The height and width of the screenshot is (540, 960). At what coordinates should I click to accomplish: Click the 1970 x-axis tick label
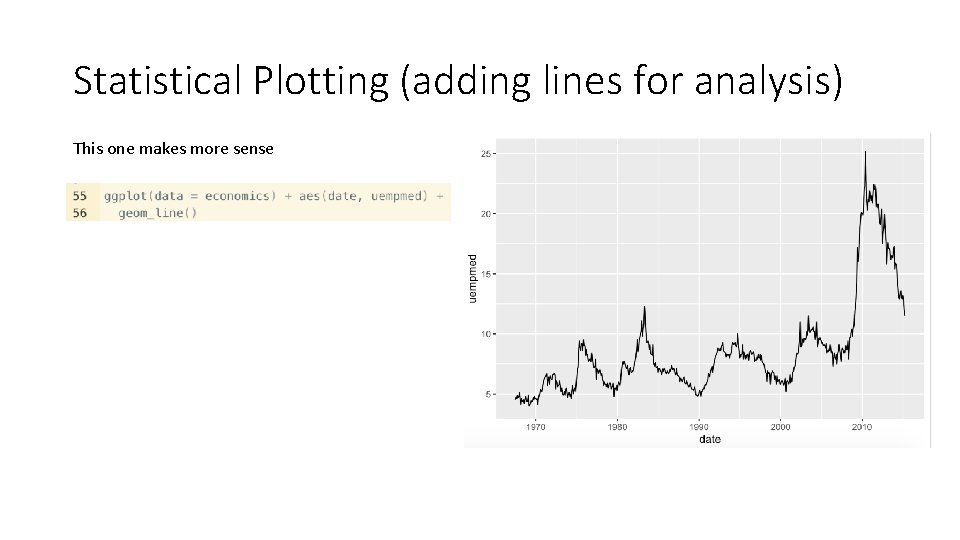[535, 427]
